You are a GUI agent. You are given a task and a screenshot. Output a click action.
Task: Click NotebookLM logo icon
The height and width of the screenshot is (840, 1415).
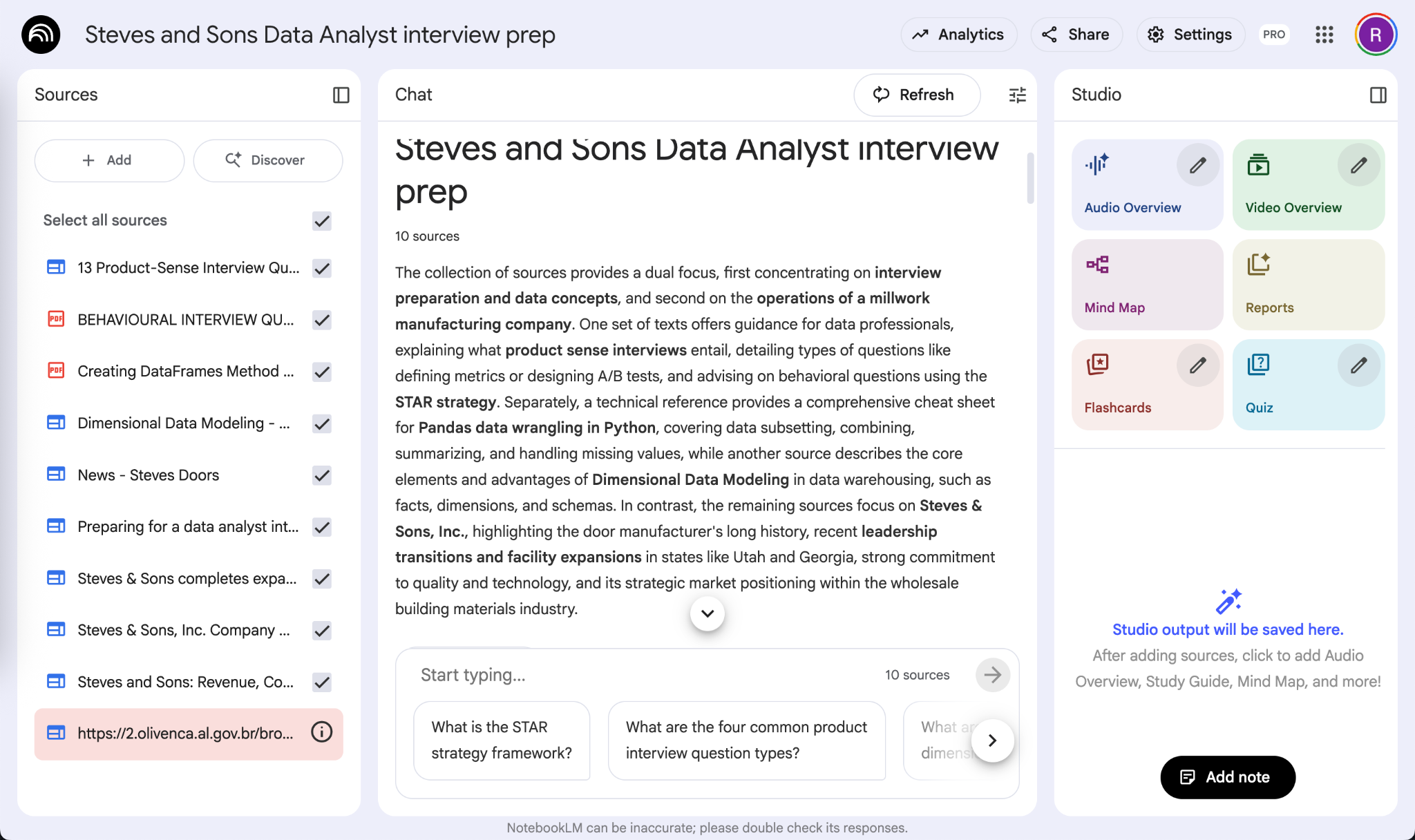click(41, 35)
